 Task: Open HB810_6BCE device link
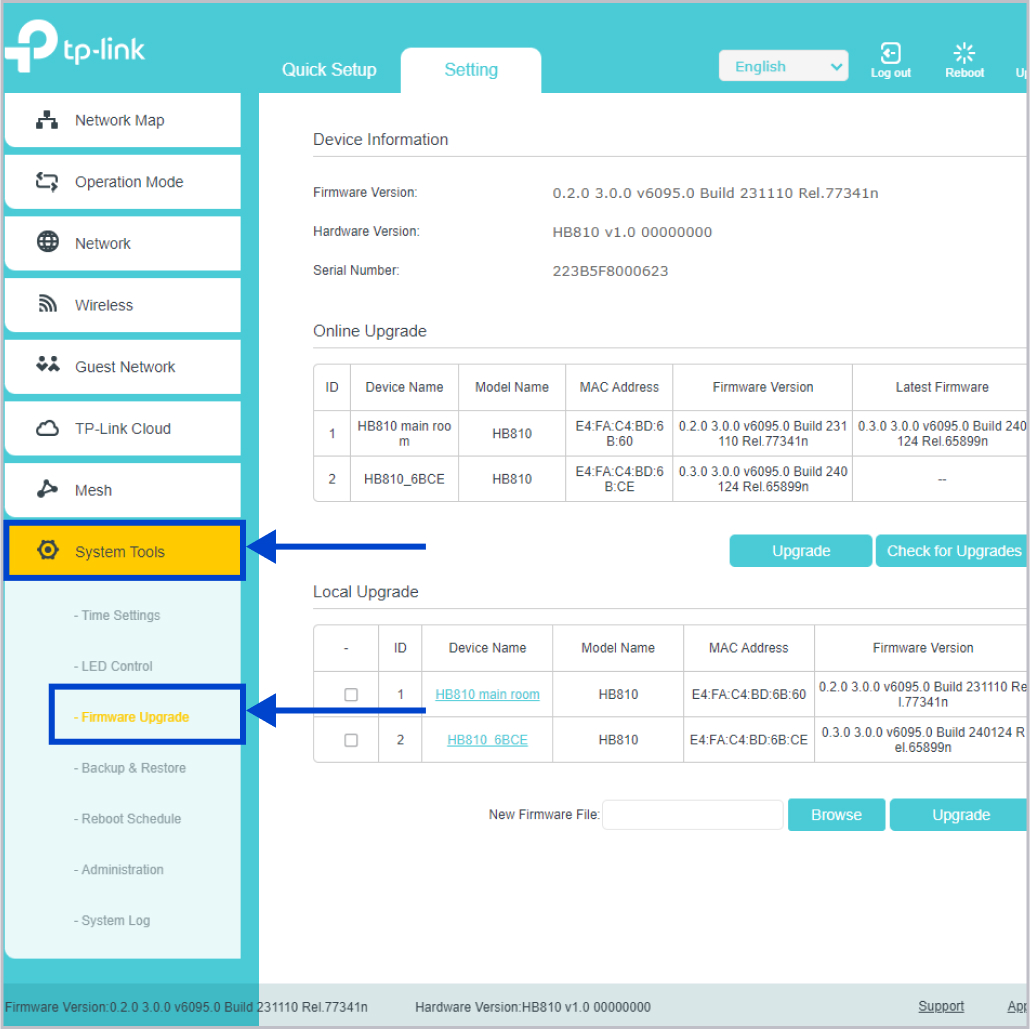[x=487, y=740]
